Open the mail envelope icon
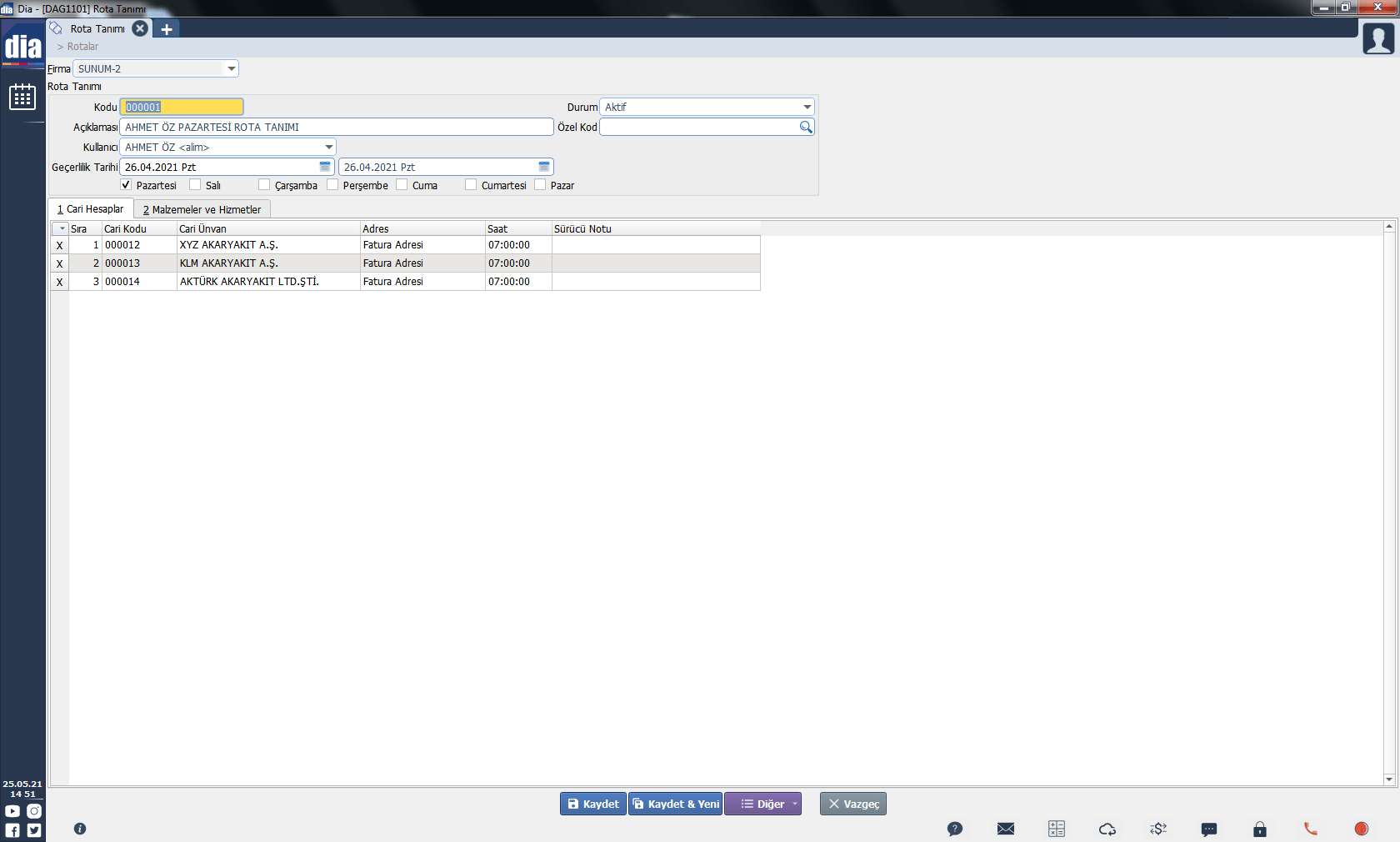1400x842 pixels. pyautogui.click(x=1006, y=829)
